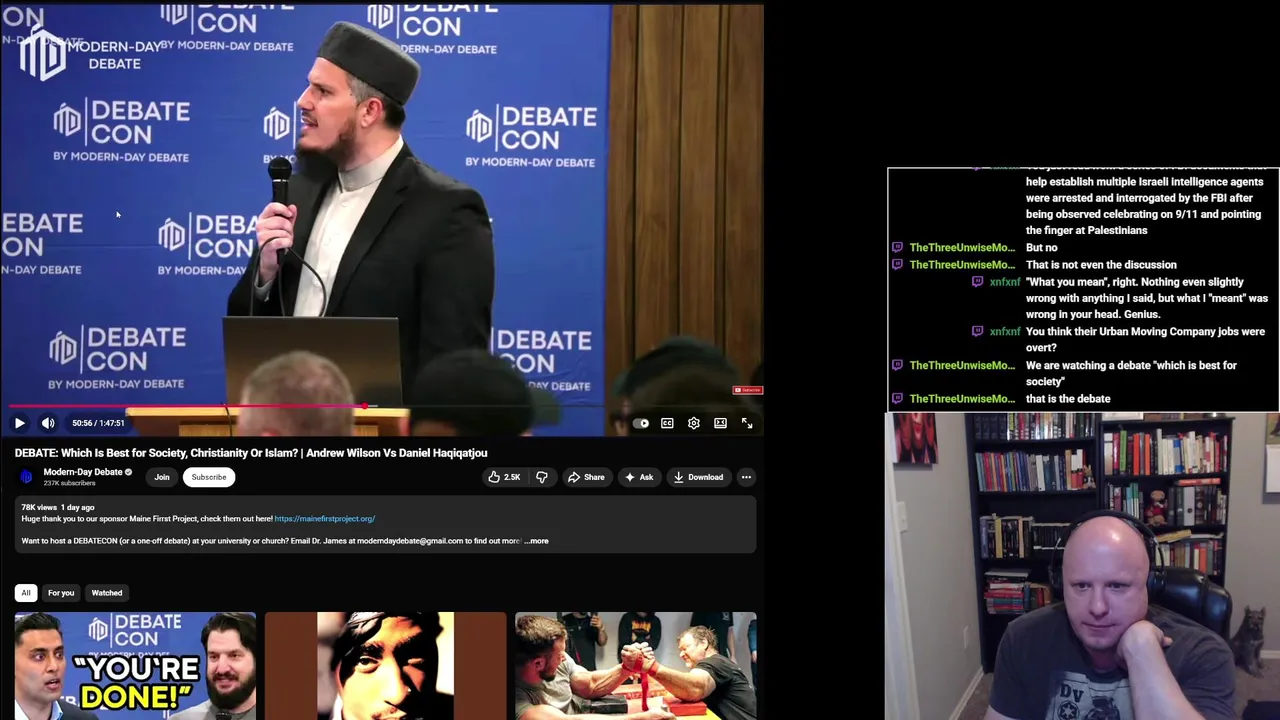Viewport: 1280px width, 720px height.
Task: Click chat message "That is not even the discussion"
Action: point(1101,265)
